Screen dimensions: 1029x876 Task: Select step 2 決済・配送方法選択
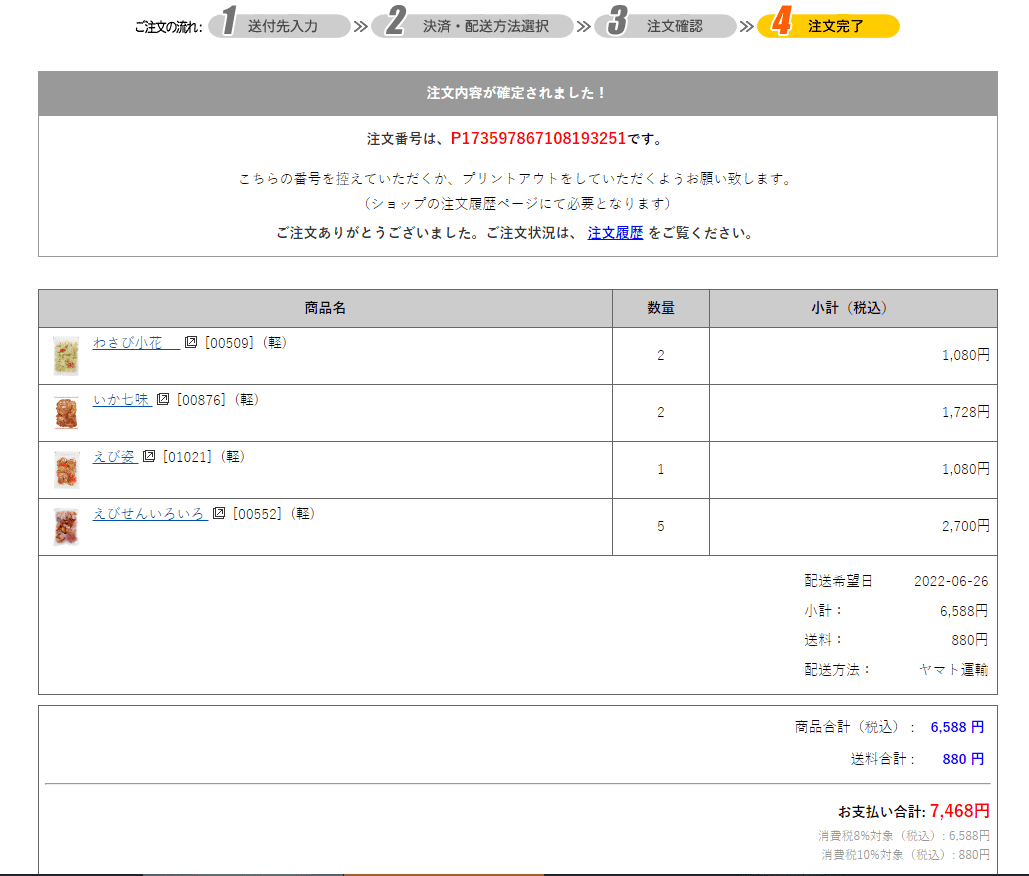coord(472,26)
